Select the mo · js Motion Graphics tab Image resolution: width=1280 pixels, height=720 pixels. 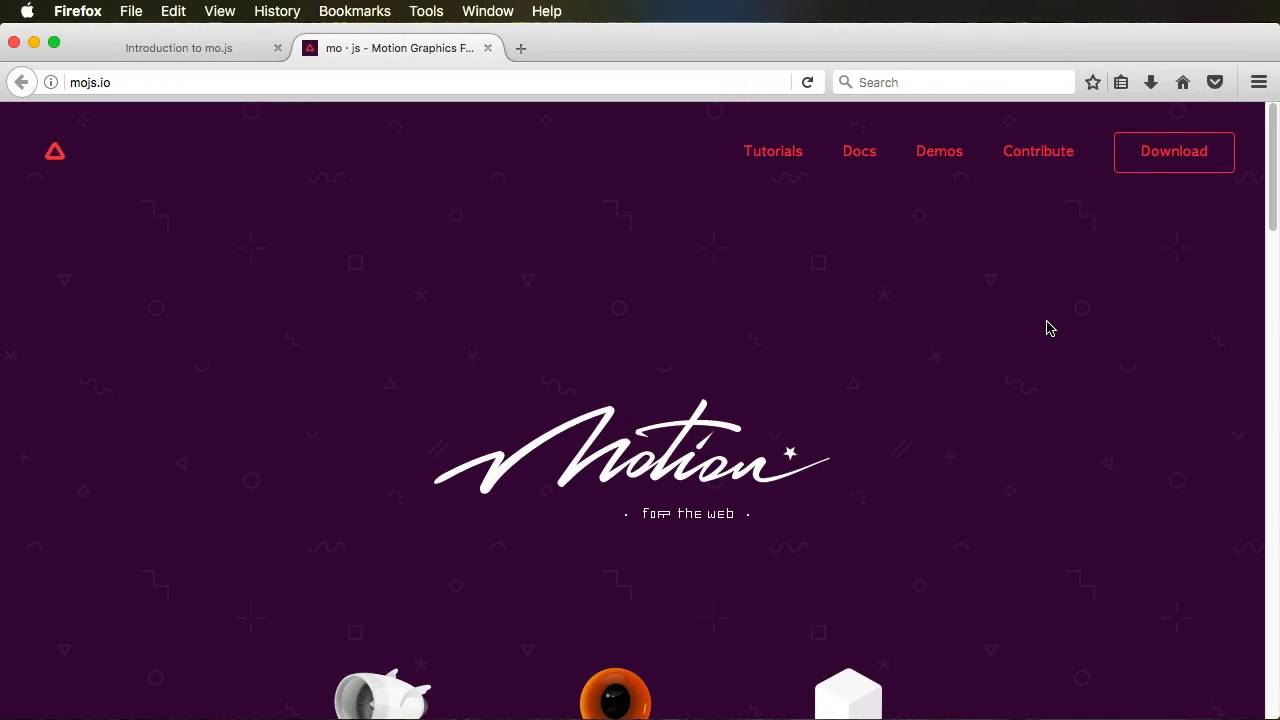coord(400,48)
